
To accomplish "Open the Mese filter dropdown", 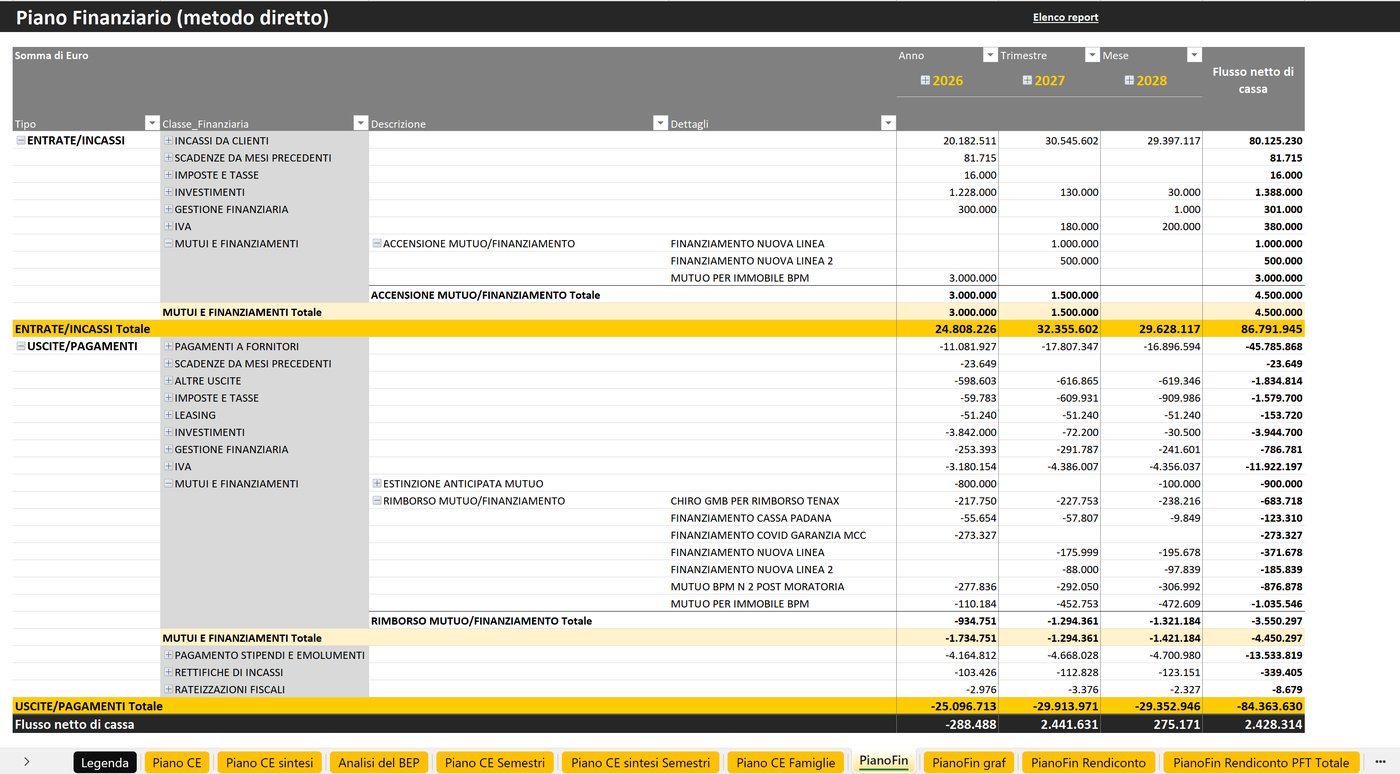I will pos(1194,55).
